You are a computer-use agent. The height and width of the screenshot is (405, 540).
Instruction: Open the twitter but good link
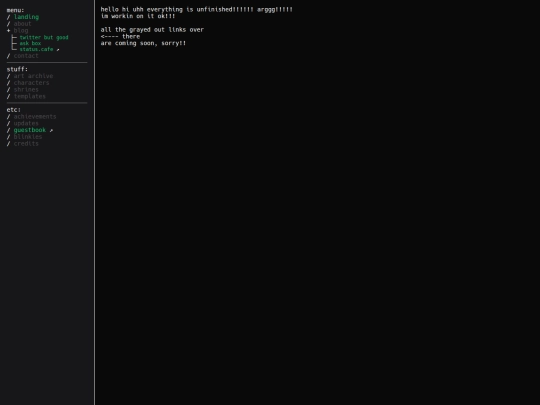pos(44,37)
